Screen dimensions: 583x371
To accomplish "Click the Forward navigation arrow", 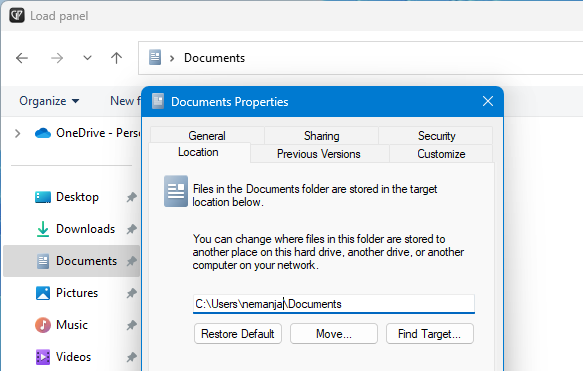I will [57, 58].
